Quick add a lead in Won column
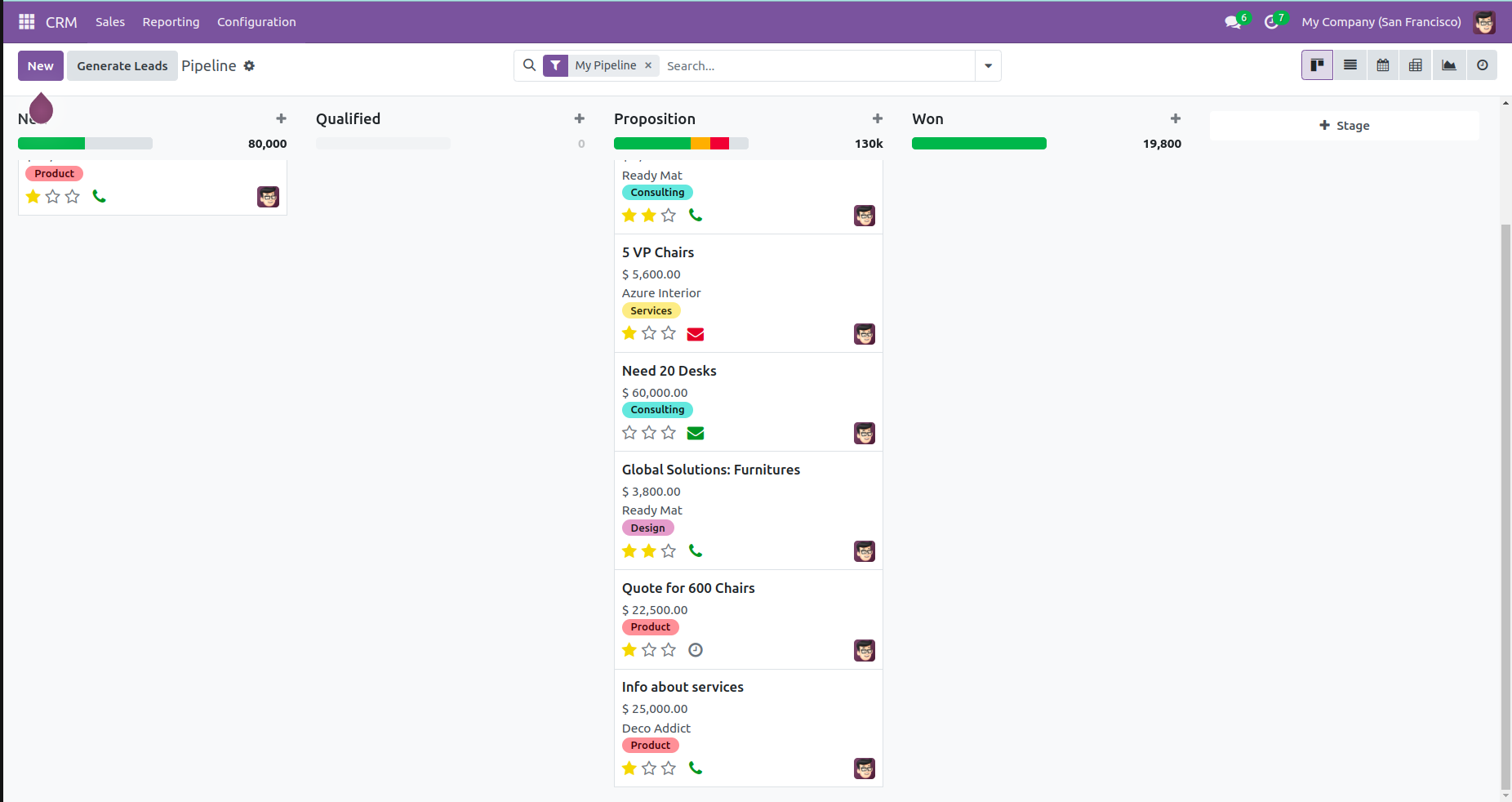Screen dimensions: 1512x802 pyautogui.click(x=1176, y=118)
